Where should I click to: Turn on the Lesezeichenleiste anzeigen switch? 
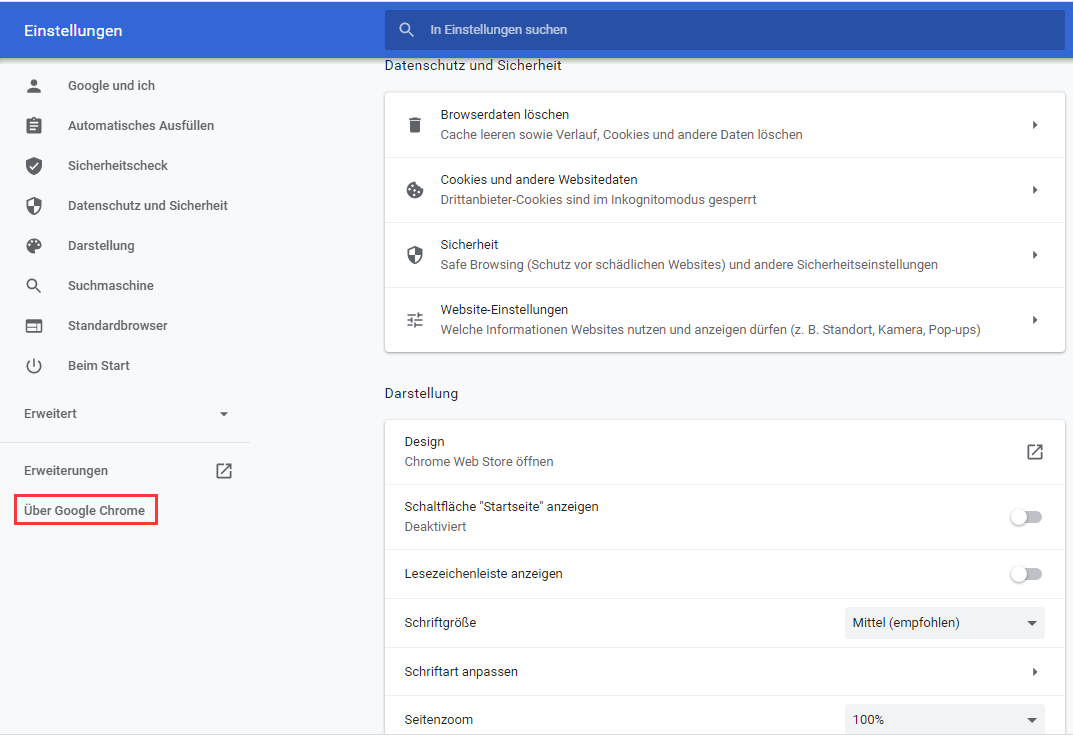click(x=1026, y=574)
